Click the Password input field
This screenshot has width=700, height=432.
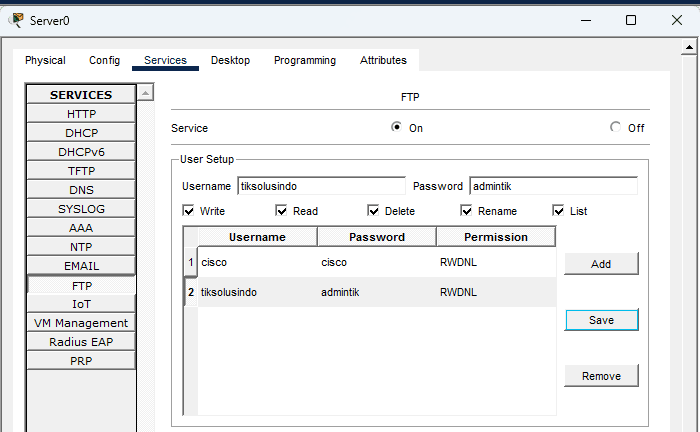552,186
